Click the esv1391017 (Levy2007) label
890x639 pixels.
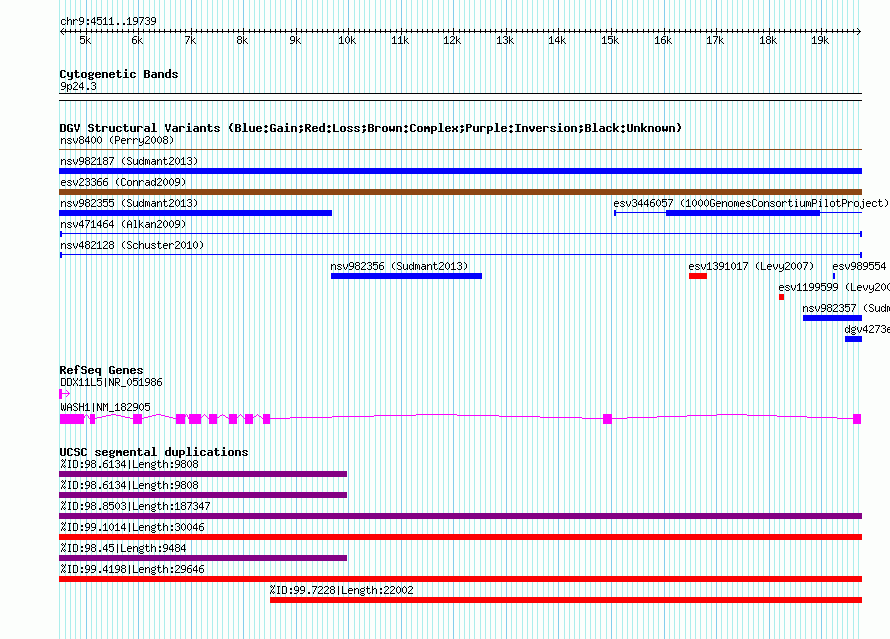coord(751,266)
